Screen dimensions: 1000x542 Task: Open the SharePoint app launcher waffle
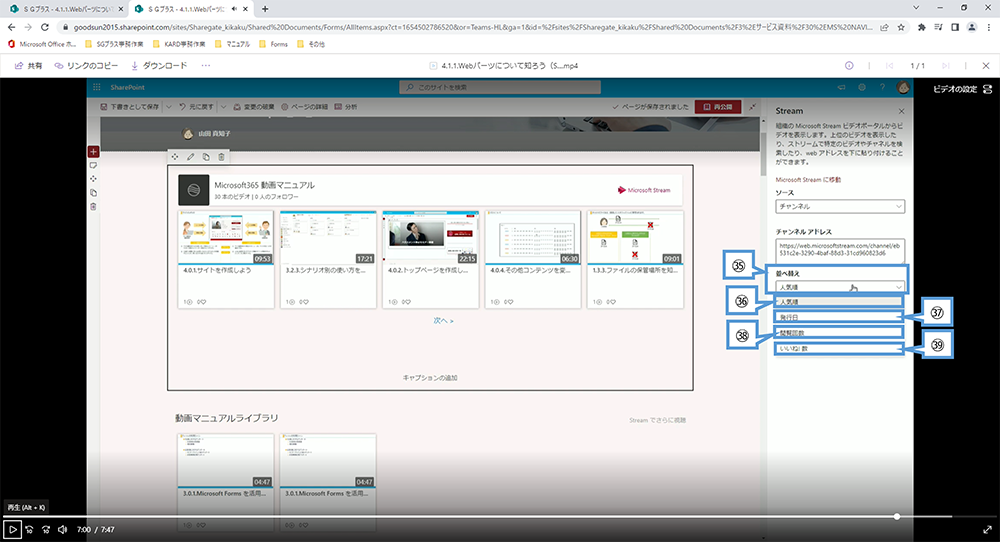(x=97, y=87)
